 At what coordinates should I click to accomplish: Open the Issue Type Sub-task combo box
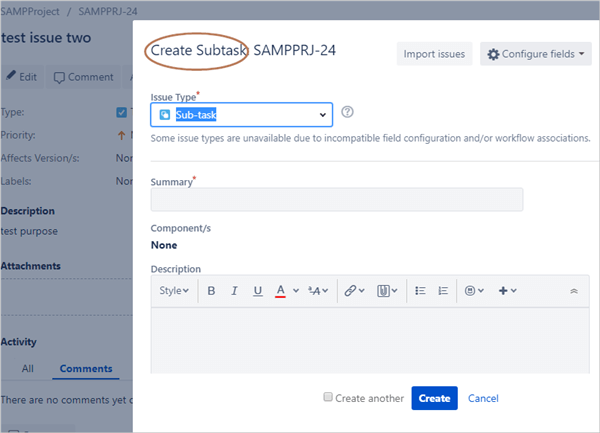coord(241,114)
